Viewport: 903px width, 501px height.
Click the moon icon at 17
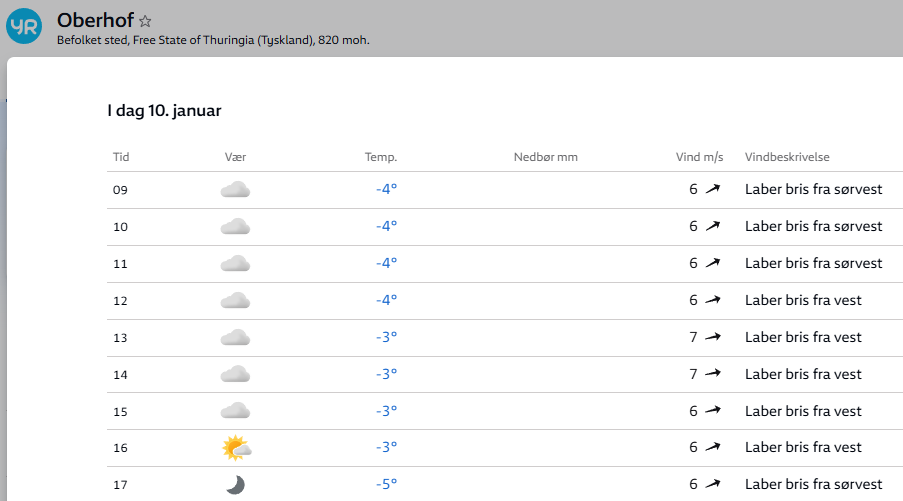tap(235, 485)
